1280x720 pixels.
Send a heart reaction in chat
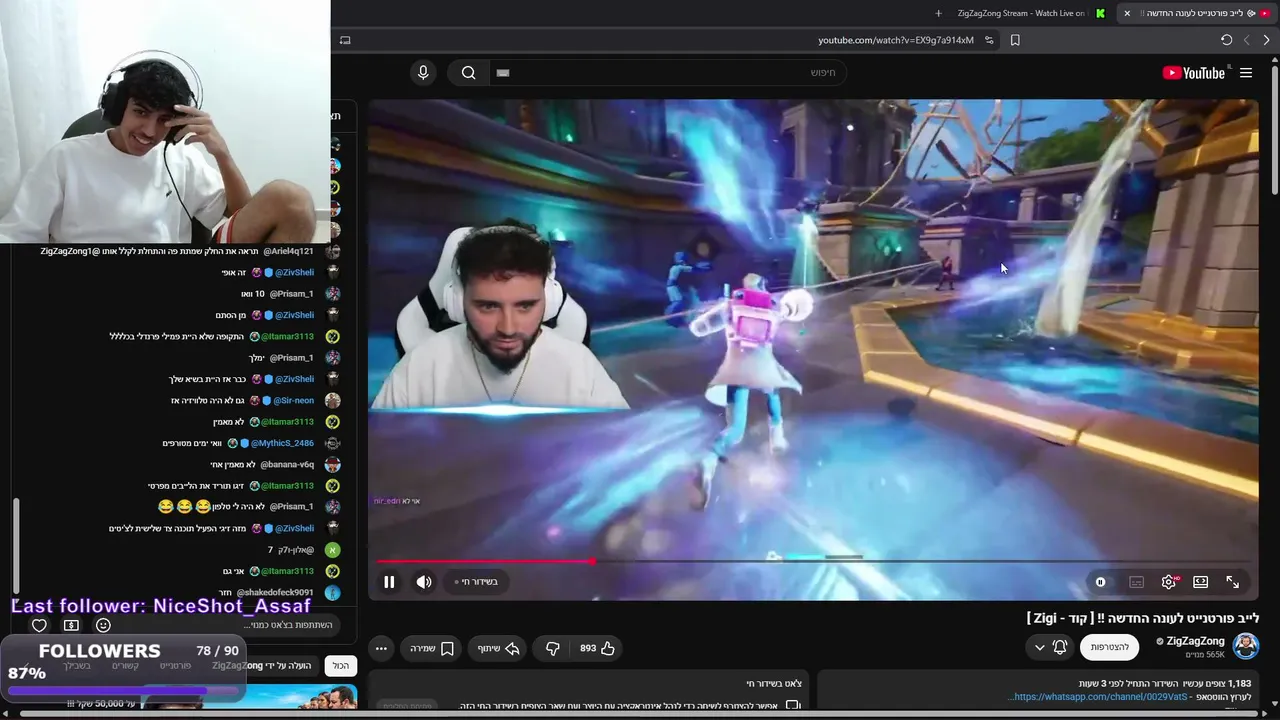pyautogui.click(x=39, y=625)
